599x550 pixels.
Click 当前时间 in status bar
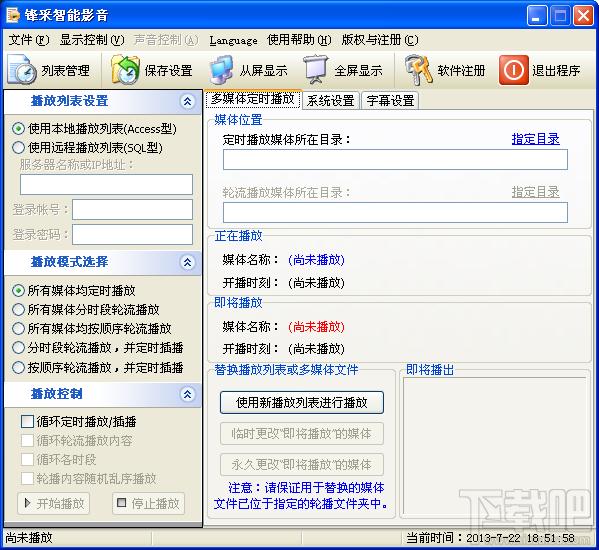tap(491, 538)
